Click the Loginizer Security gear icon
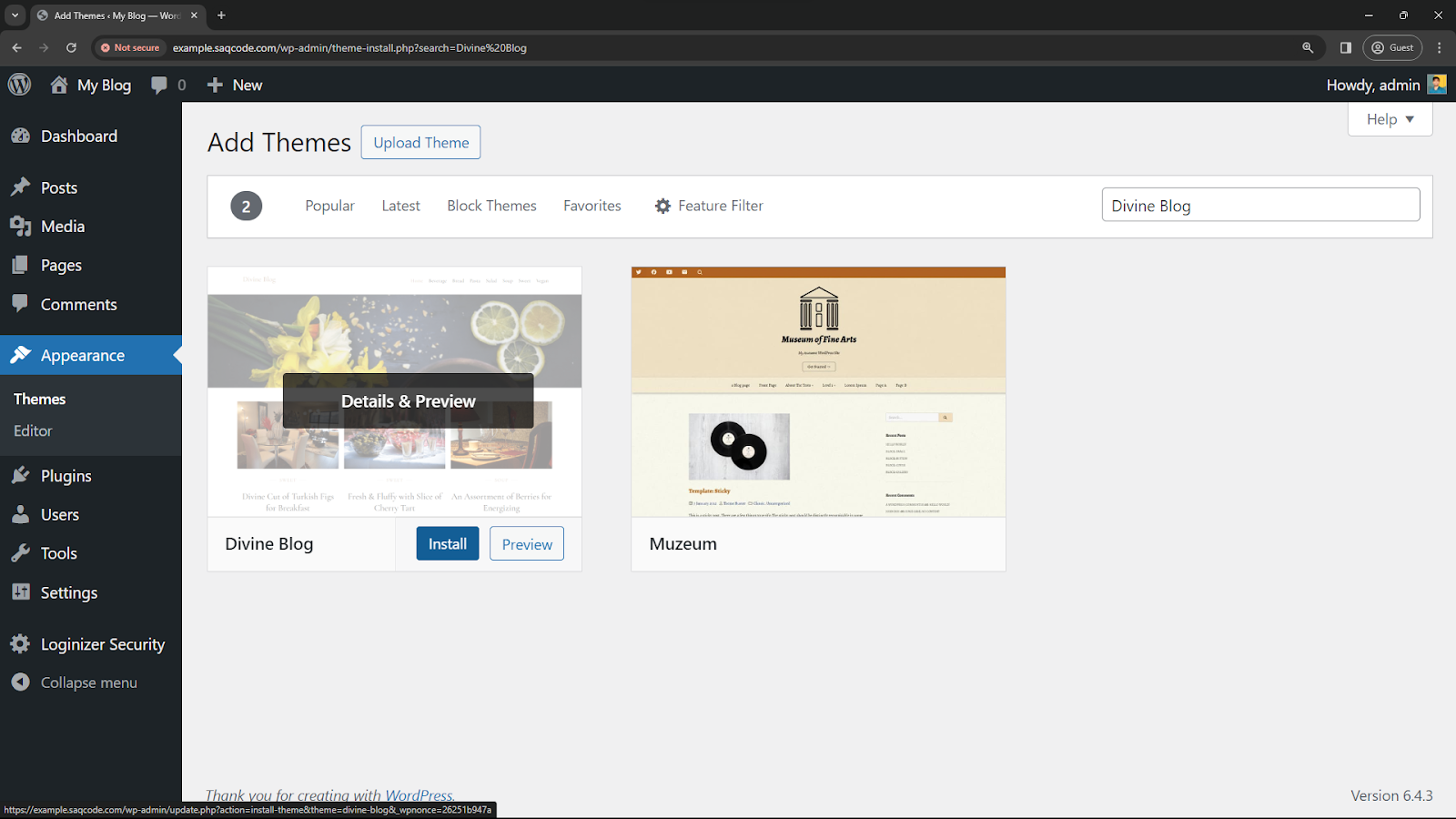The image size is (1456, 819). (20, 643)
